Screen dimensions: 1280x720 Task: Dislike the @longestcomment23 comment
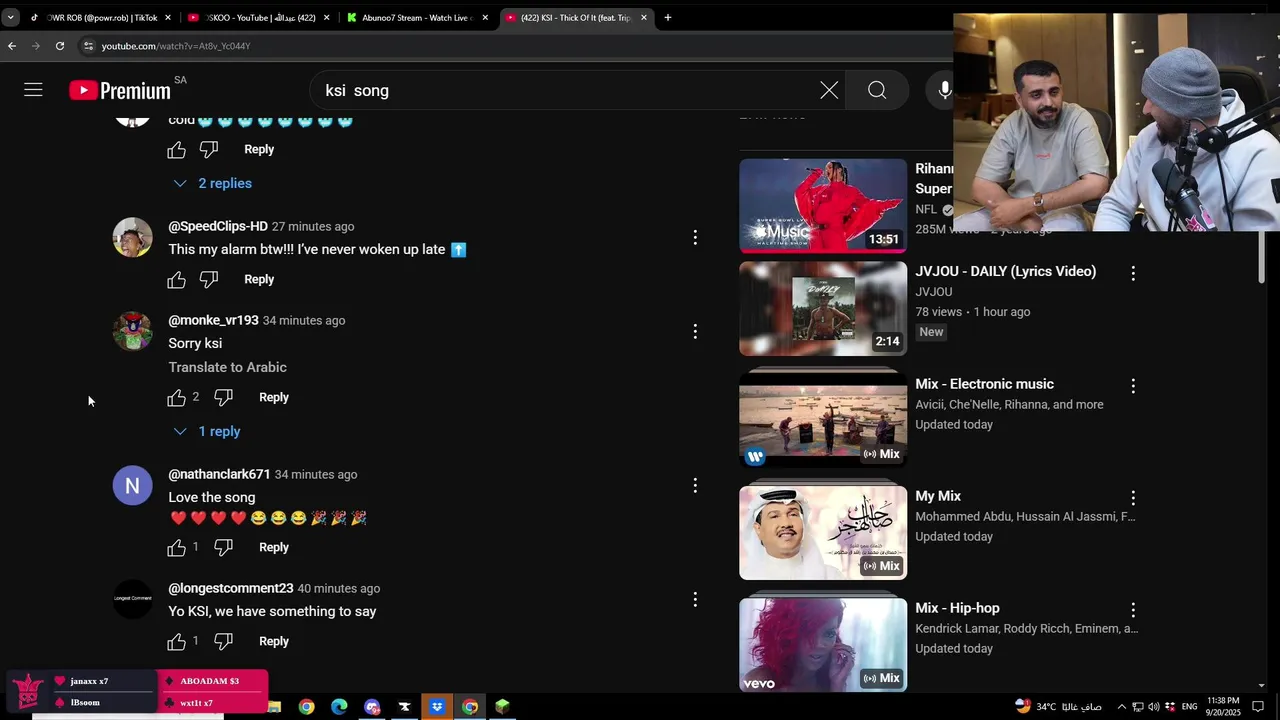coord(223,642)
